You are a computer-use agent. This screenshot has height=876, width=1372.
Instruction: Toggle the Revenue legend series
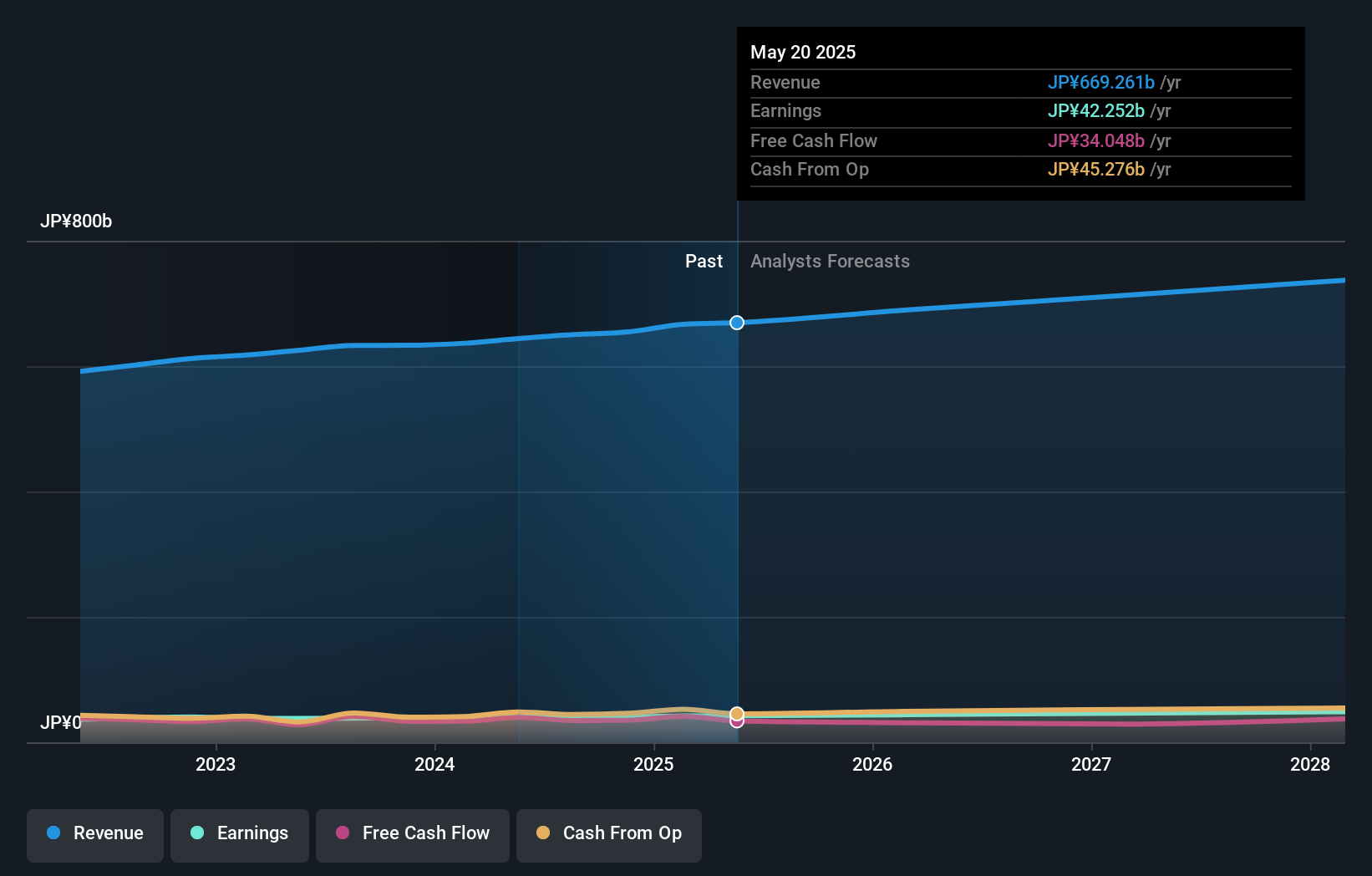pyautogui.click(x=95, y=835)
